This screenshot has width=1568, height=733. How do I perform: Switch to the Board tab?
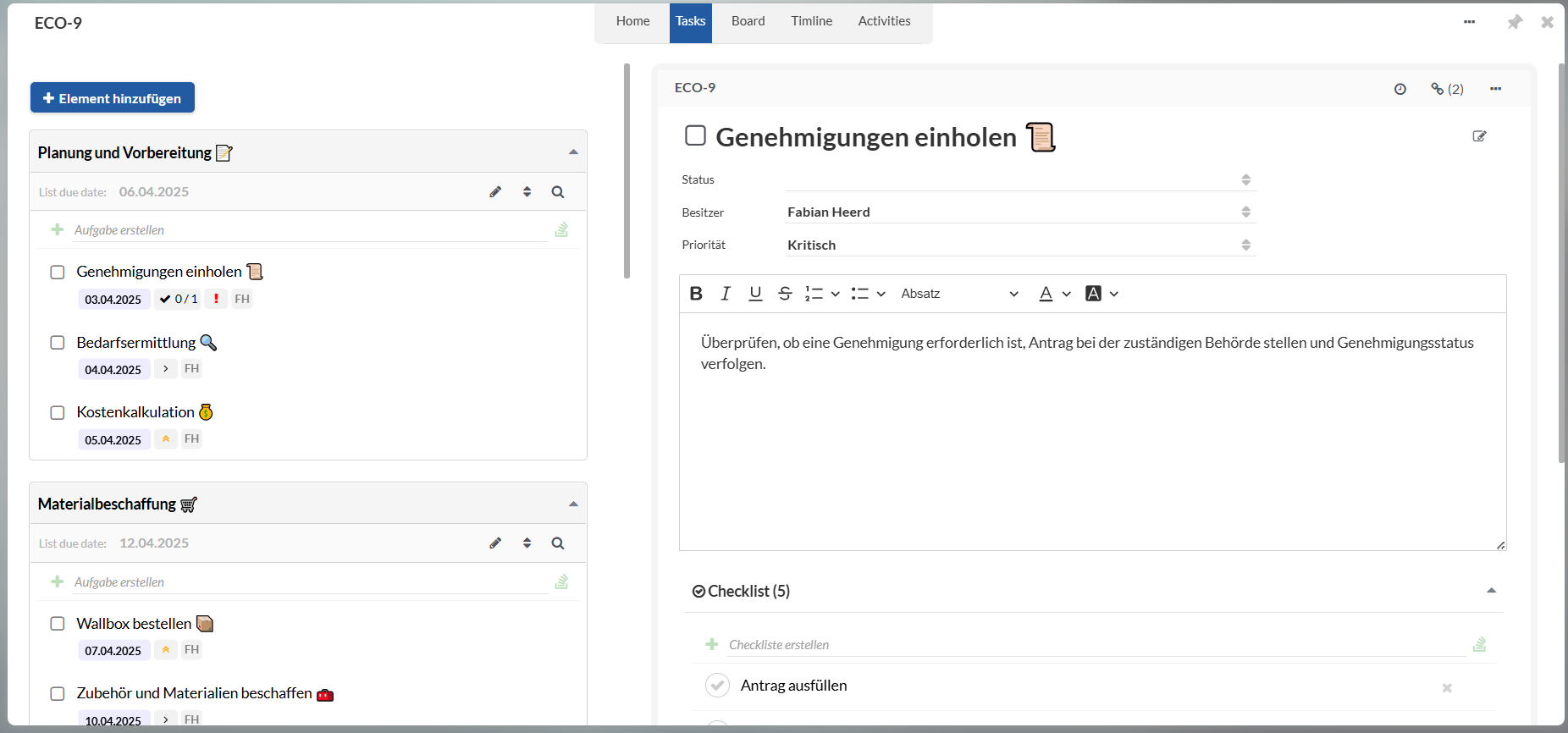click(748, 21)
